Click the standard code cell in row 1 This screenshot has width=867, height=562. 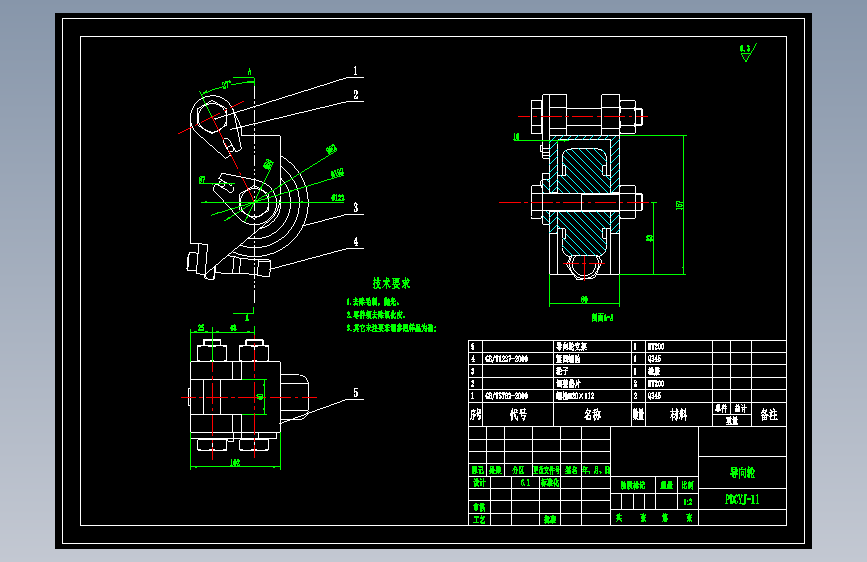(506, 396)
